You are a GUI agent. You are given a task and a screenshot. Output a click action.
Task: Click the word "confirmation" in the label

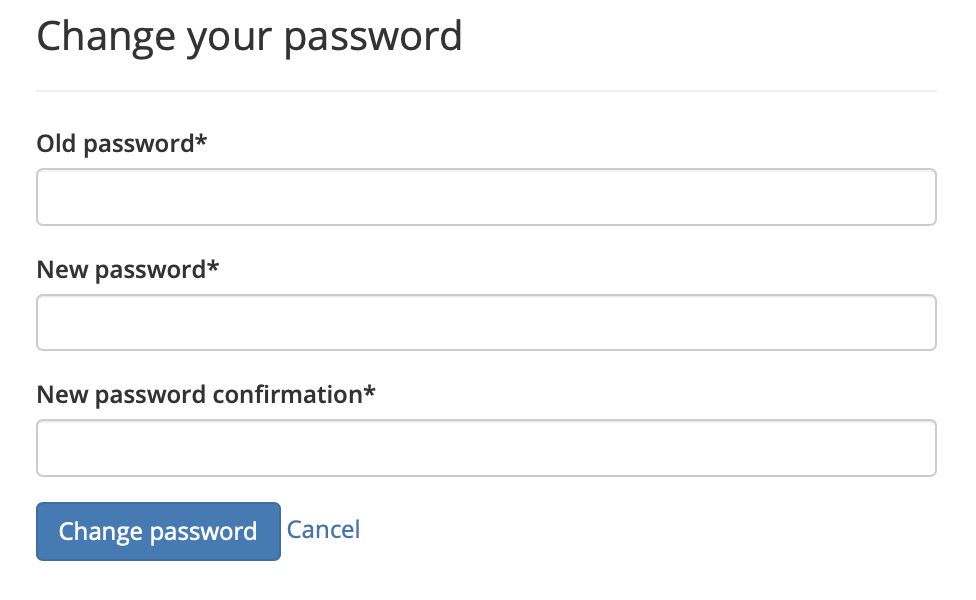[x=288, y=395]
